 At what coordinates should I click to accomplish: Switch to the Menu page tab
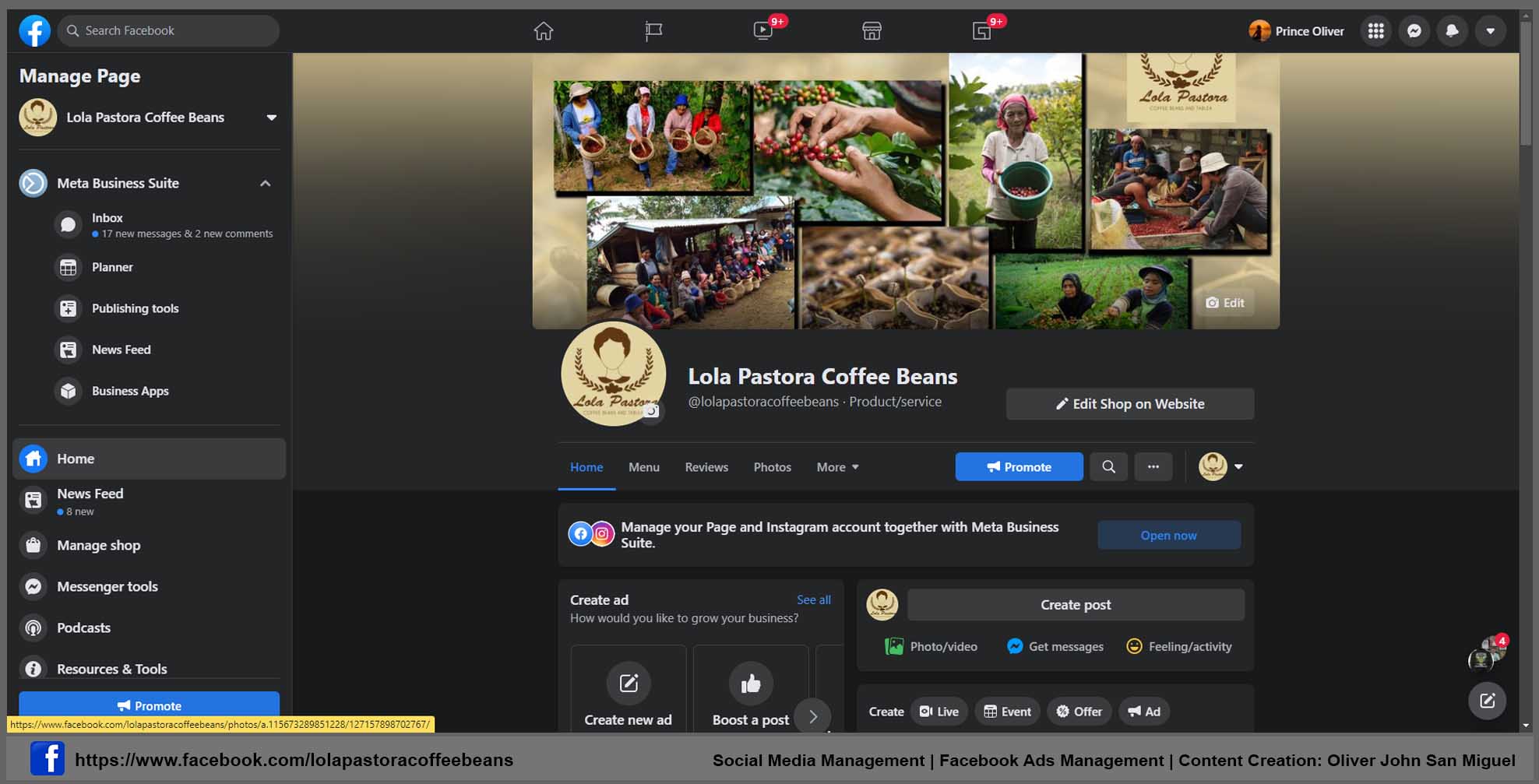click(644, 467)
